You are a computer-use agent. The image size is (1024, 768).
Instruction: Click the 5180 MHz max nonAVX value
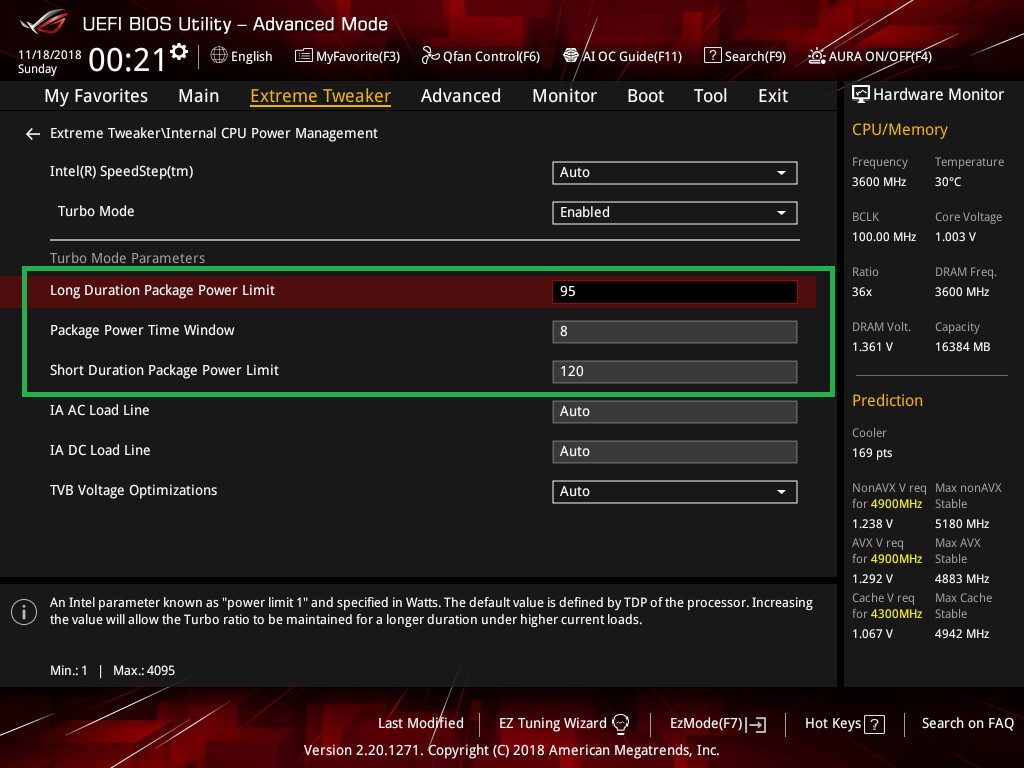pos(962,524)
